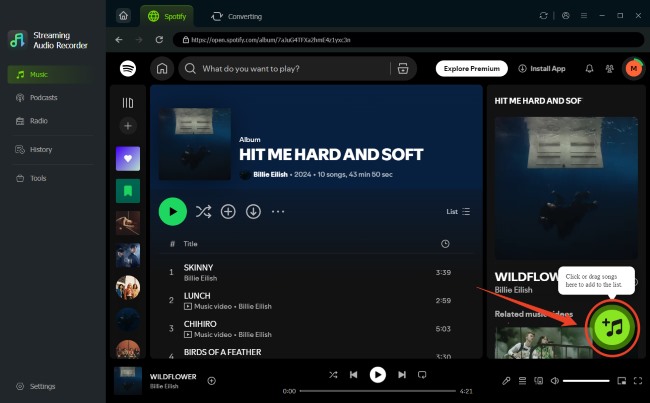
Task: Toggle shuffle in the player bar
Action: coord(333,375)
